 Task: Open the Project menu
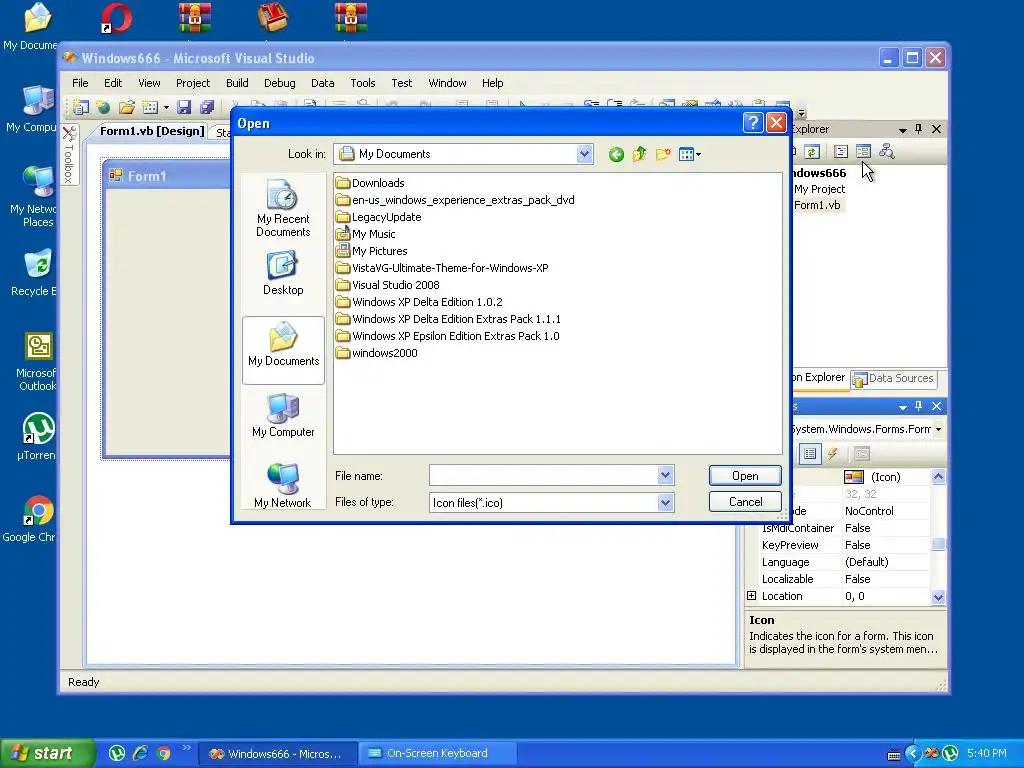coord(193,83)
